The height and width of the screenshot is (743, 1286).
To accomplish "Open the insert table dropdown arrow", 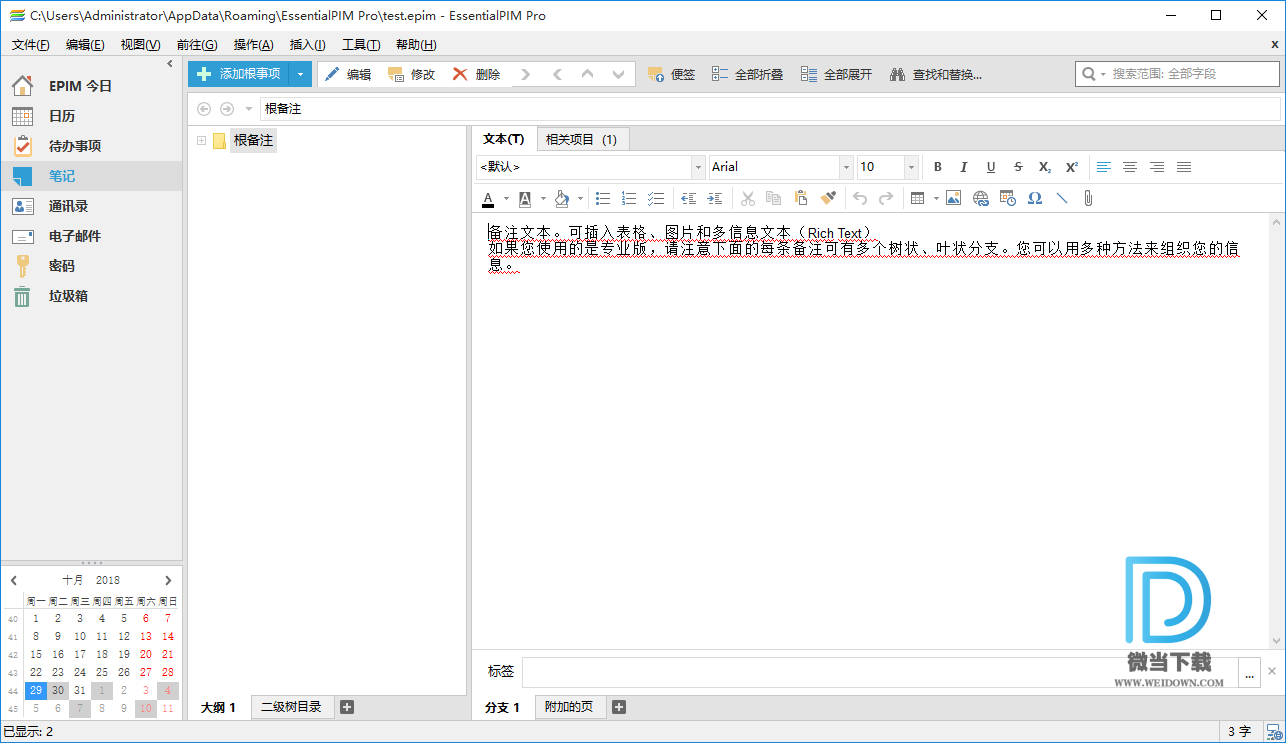I will coord(936,198).
